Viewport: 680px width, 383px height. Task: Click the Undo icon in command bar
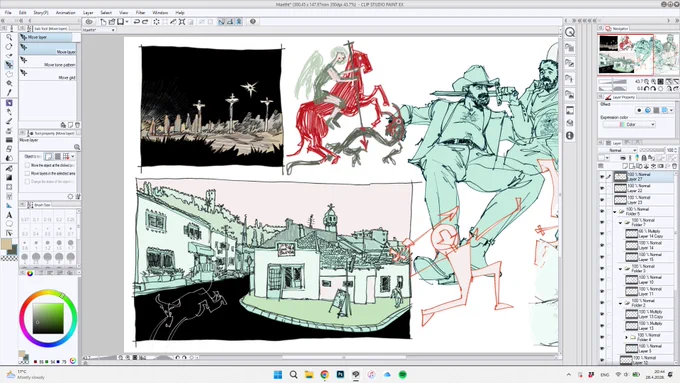pyautogui.click(x=137, y=22)
